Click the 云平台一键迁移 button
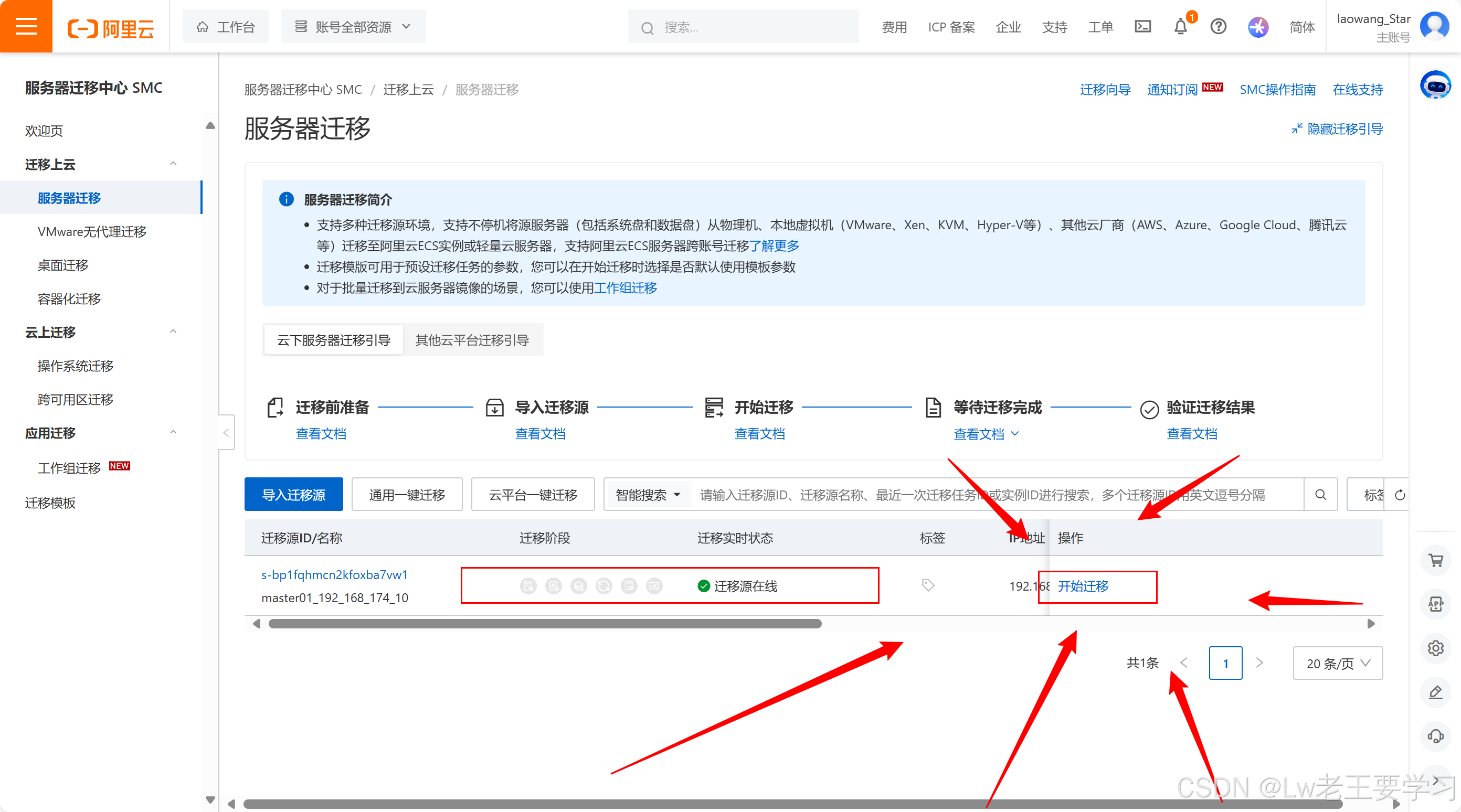 [533, 495]
